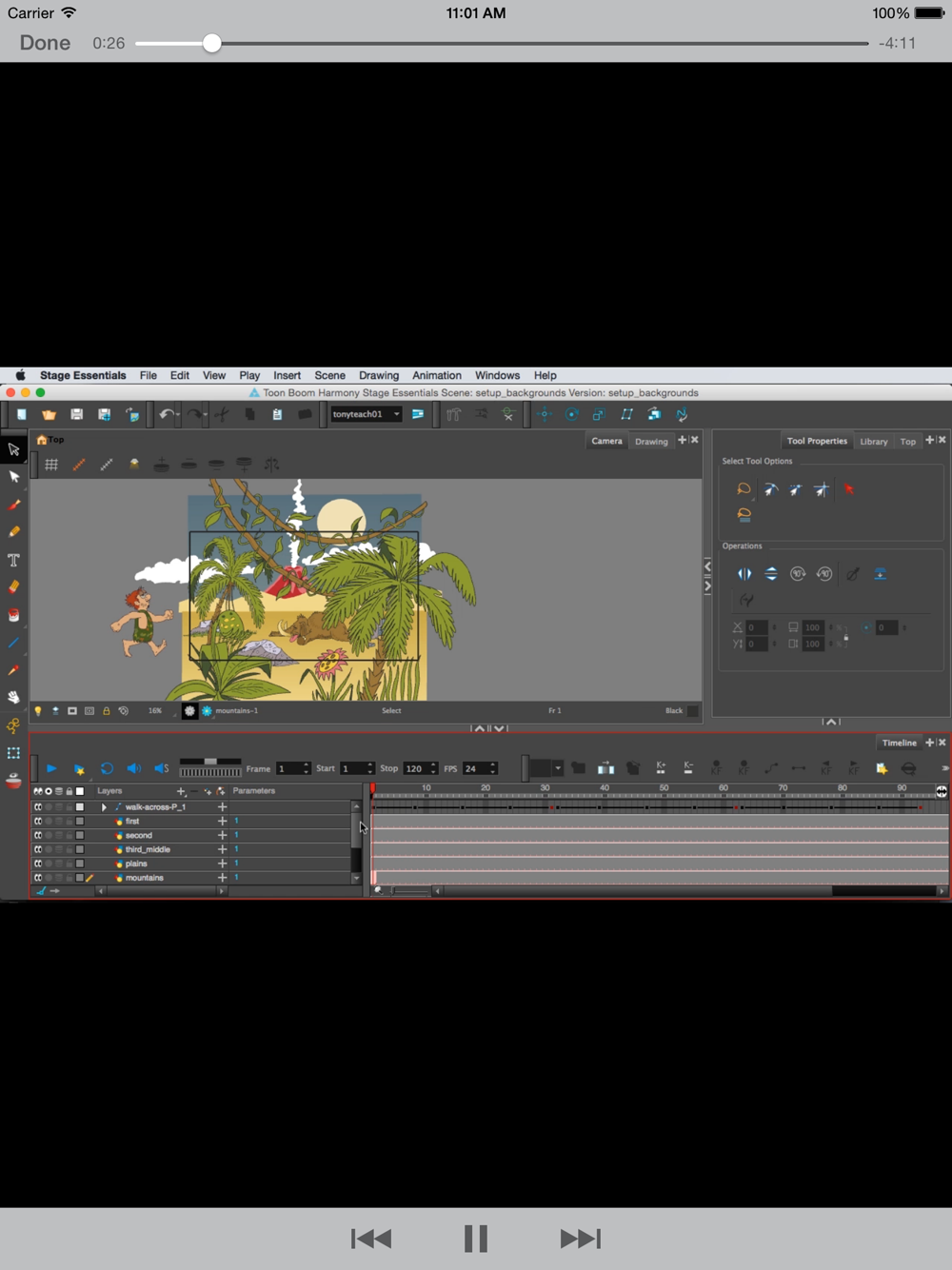Toggle the grid icon in Camera toolbar

[51, 465]
